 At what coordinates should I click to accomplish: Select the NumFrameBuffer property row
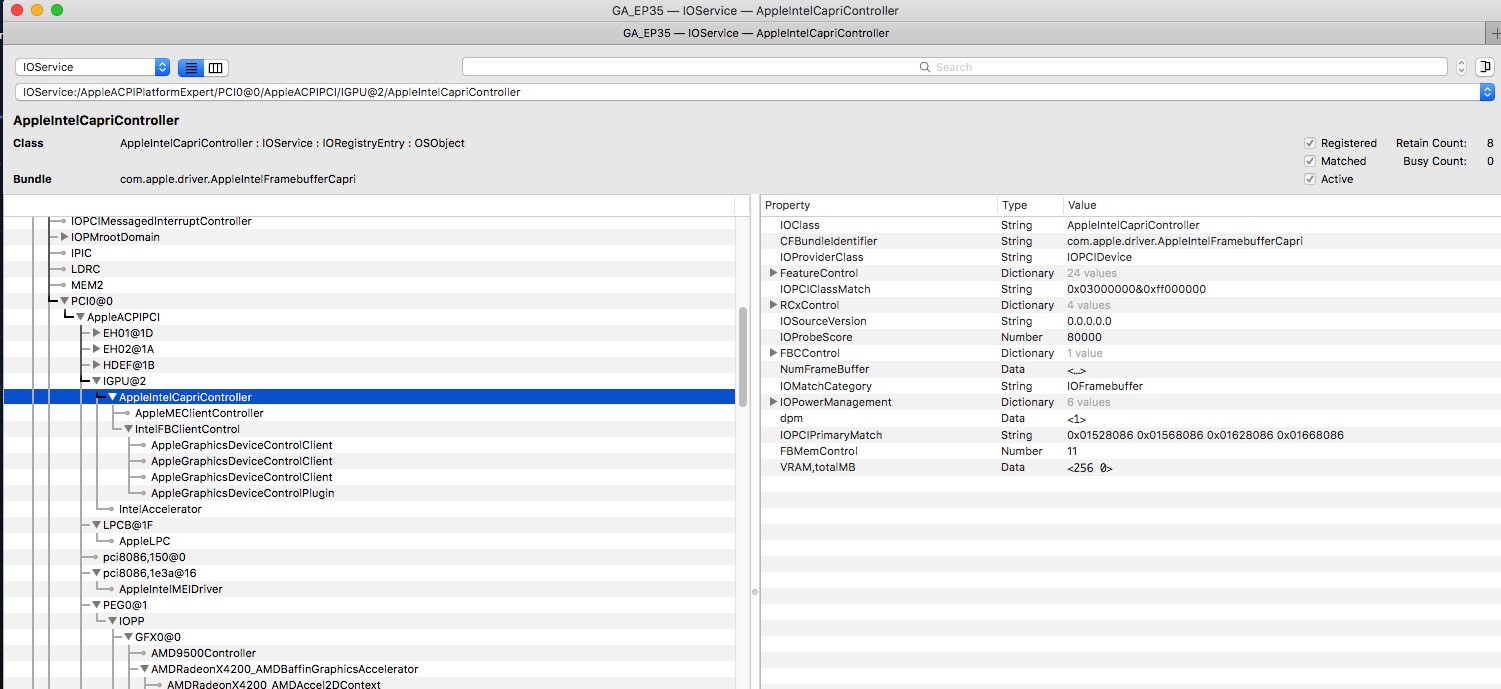point(1130,369)
